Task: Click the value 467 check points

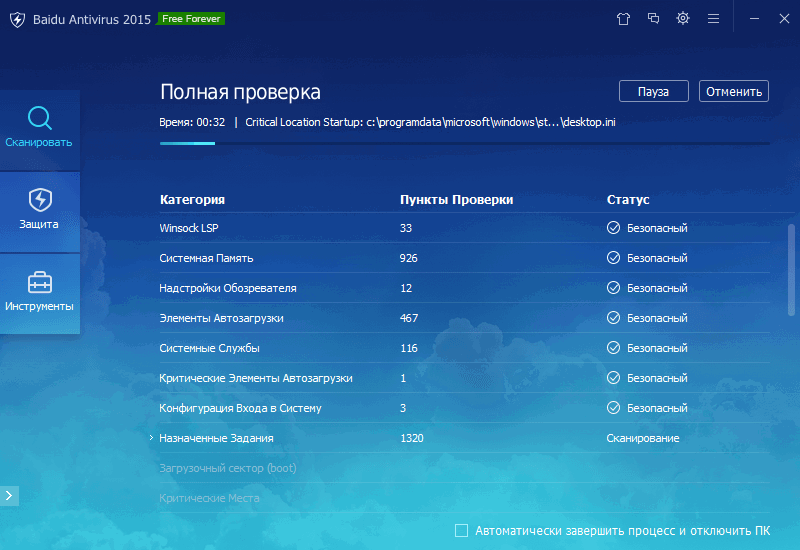Action: pos(409,318)
